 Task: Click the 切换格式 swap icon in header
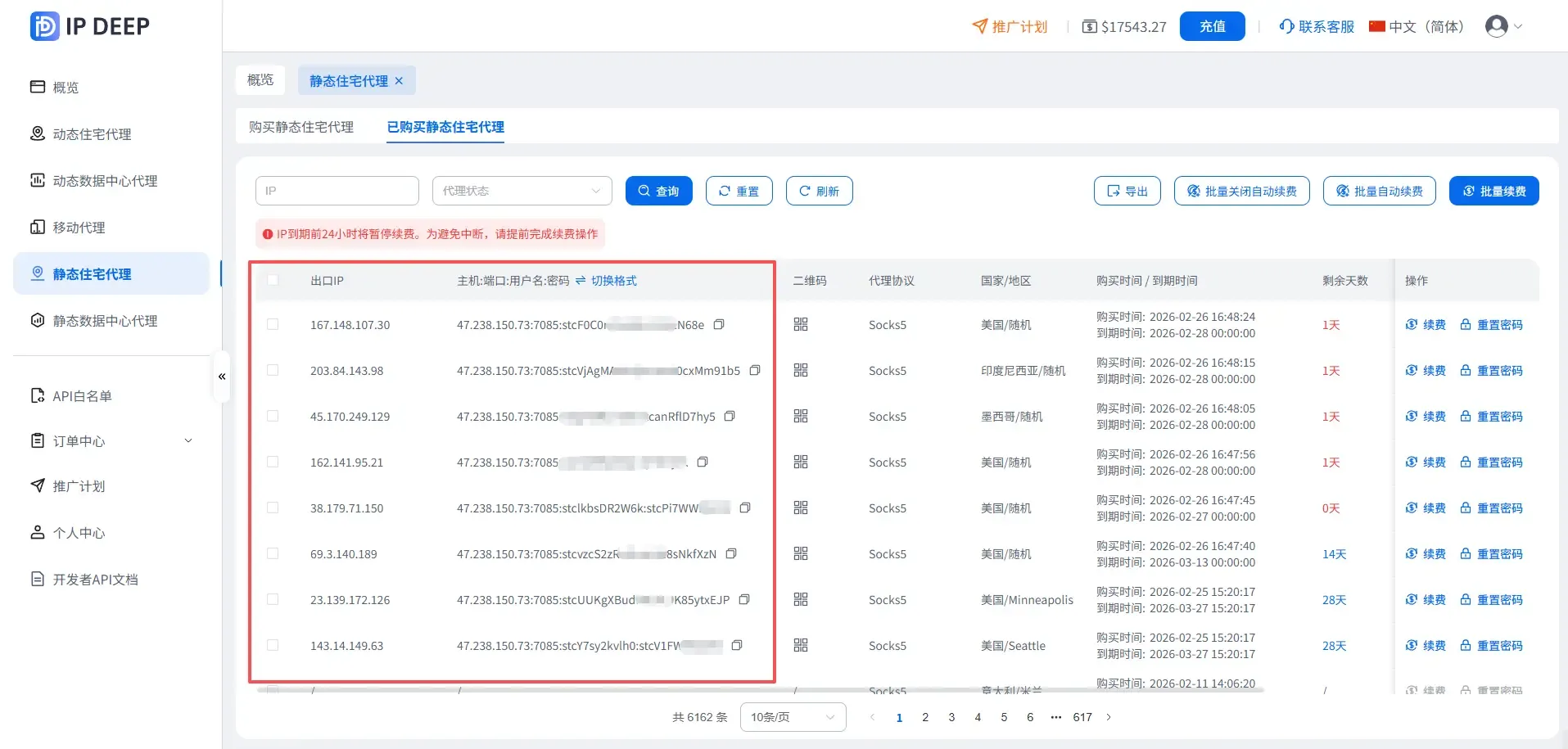tap(581, 280)
